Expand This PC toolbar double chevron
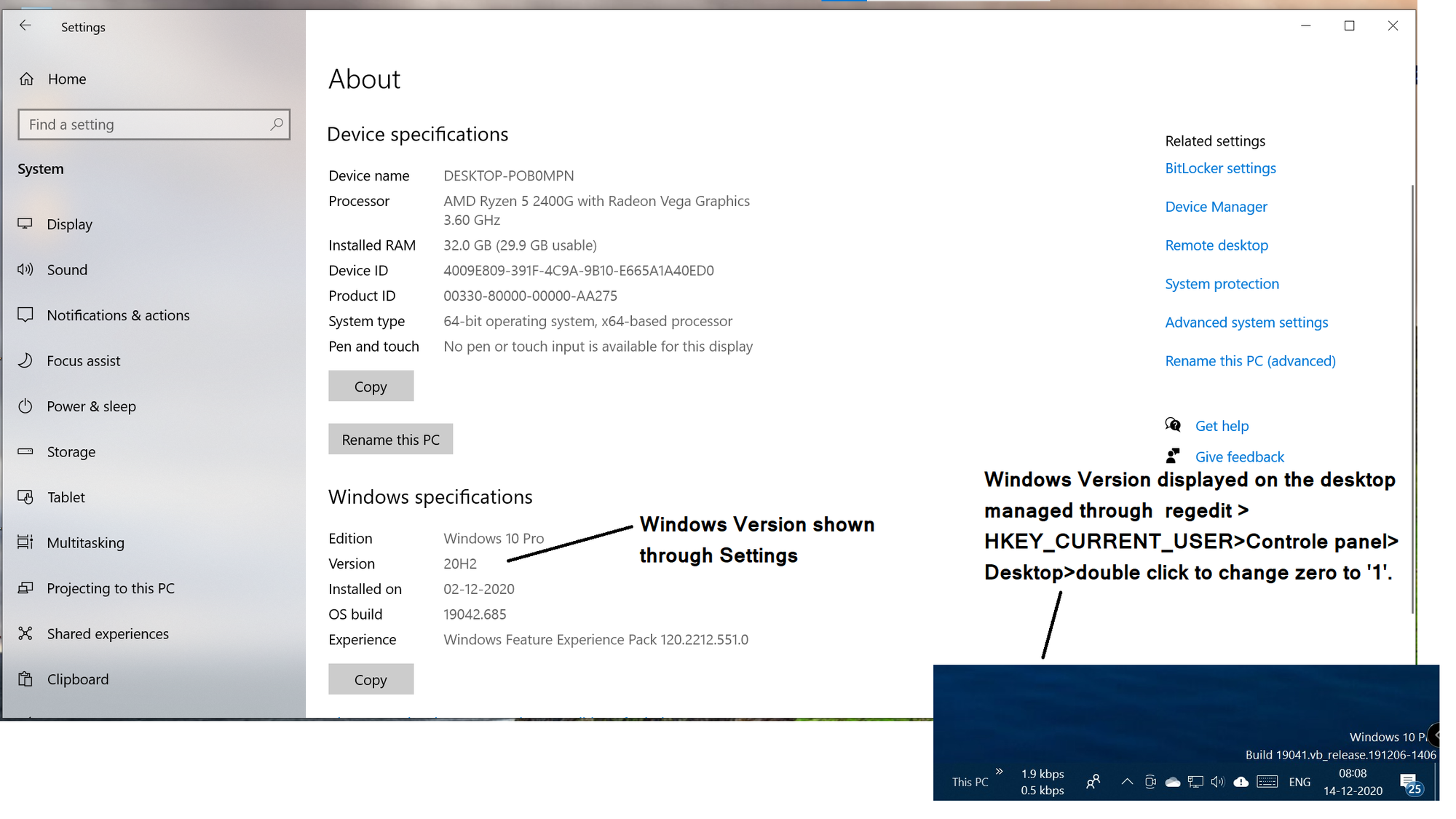Screen dimensions: 1456x819 point(999,771)
